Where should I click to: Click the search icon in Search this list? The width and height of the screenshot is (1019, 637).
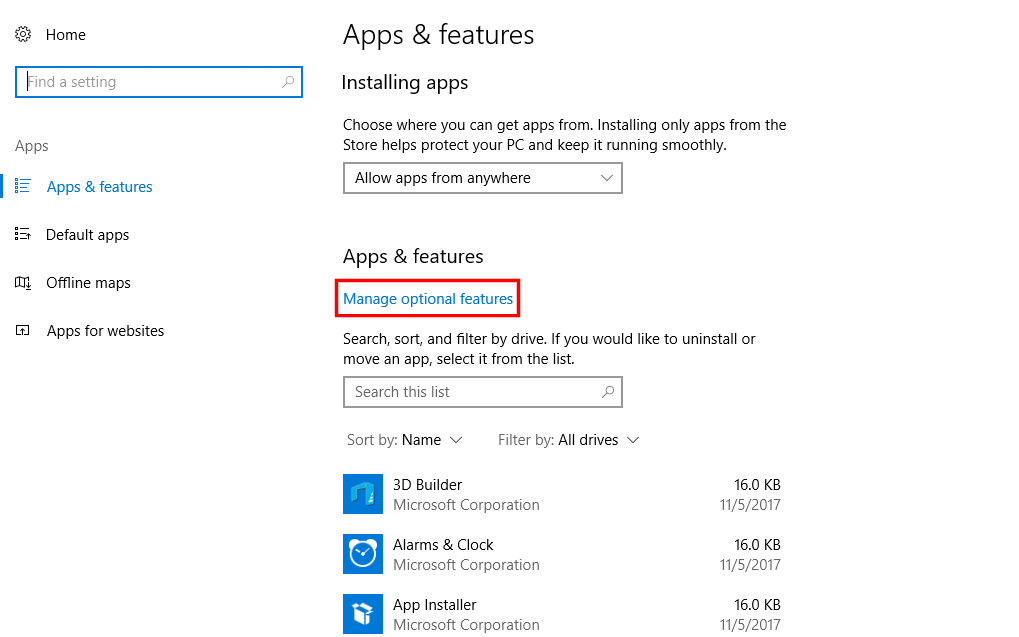coord(608,391)
